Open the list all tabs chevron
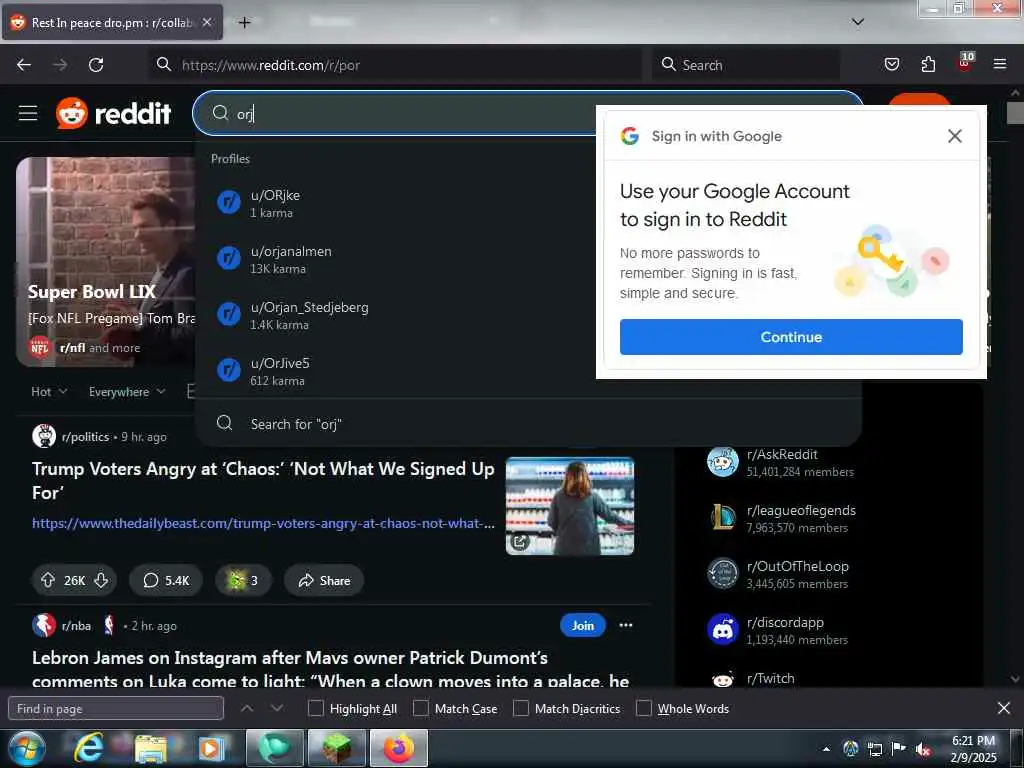 (x=858, y=22)
